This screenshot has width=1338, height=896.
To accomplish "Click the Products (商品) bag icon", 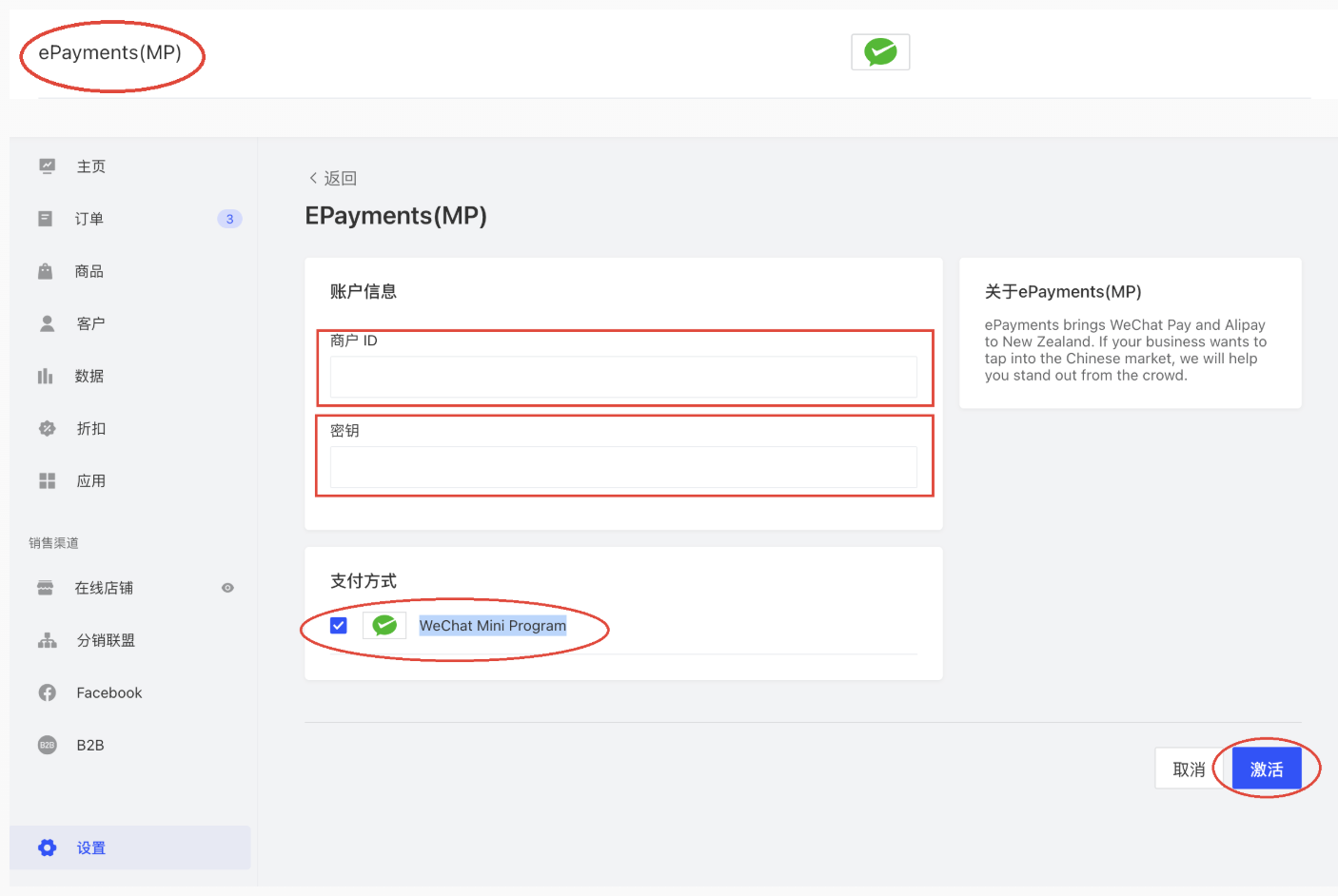I will tap(45, 271).
